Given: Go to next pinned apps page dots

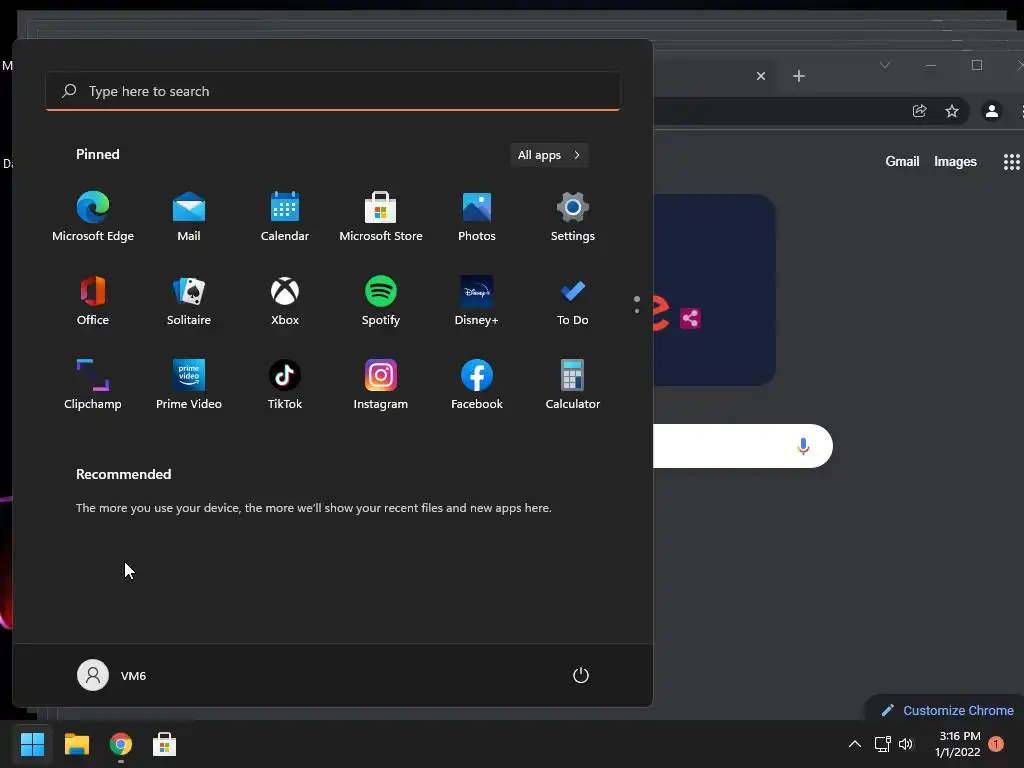Looking at the screenshot, I should click(637, 305).
